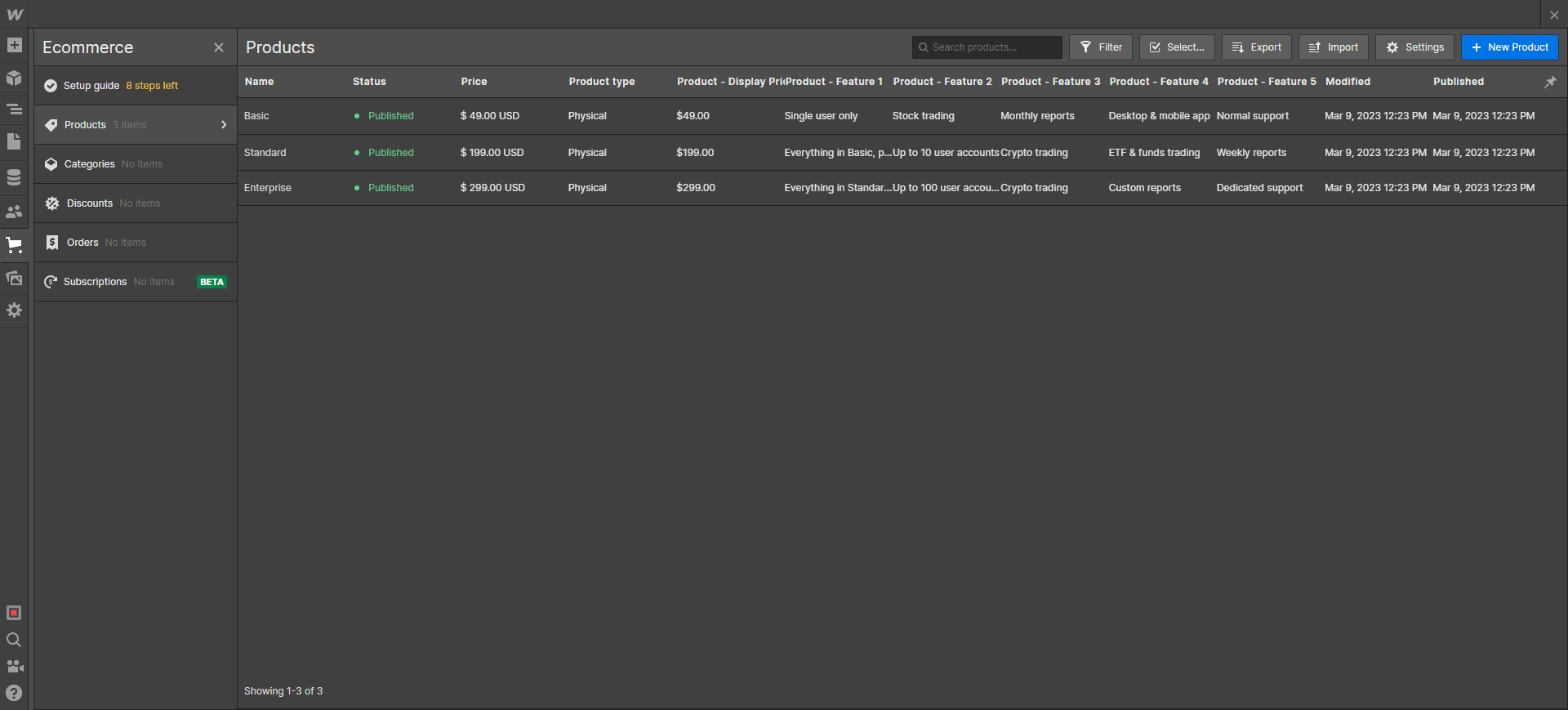Click the $ 49.00 USD price cell
This screenshot has width=1568, height=710.
tap(489, 116)
